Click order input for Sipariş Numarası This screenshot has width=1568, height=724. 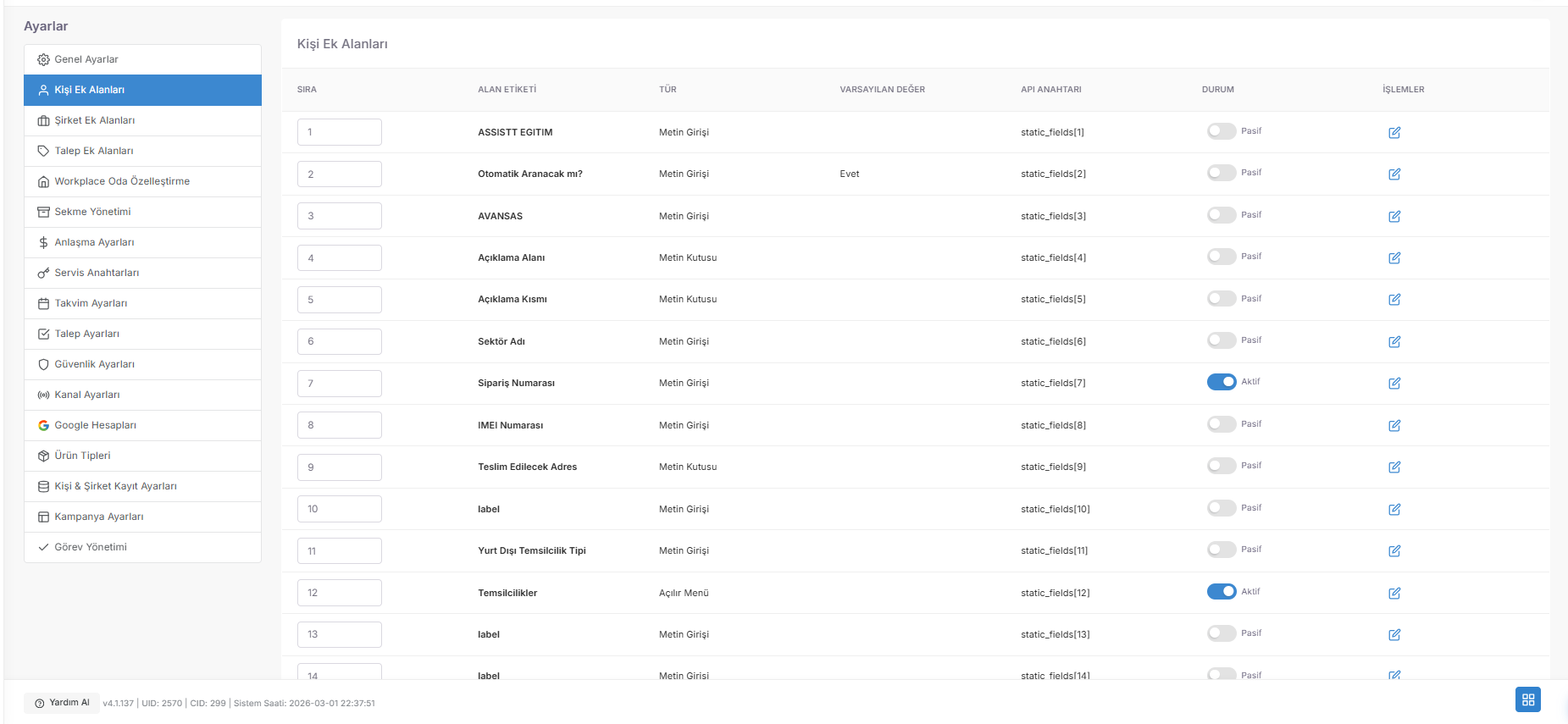click(340, 384)
